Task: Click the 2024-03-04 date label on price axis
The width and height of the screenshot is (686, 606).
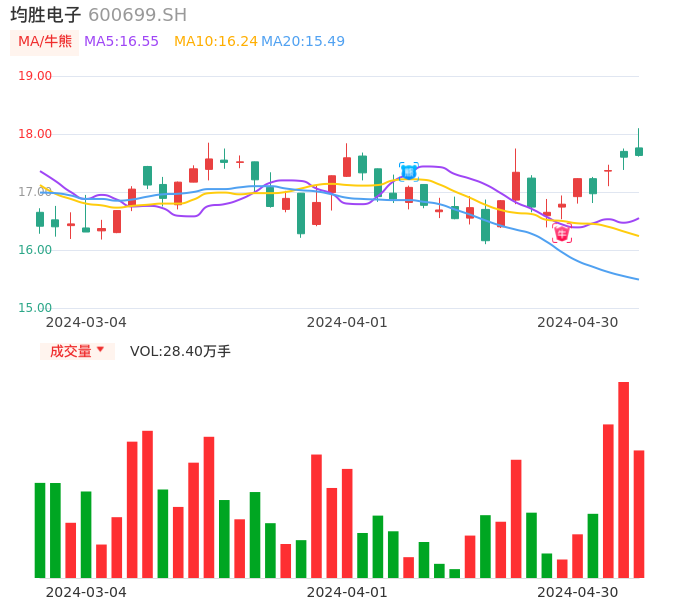Action: click(86, 322)
